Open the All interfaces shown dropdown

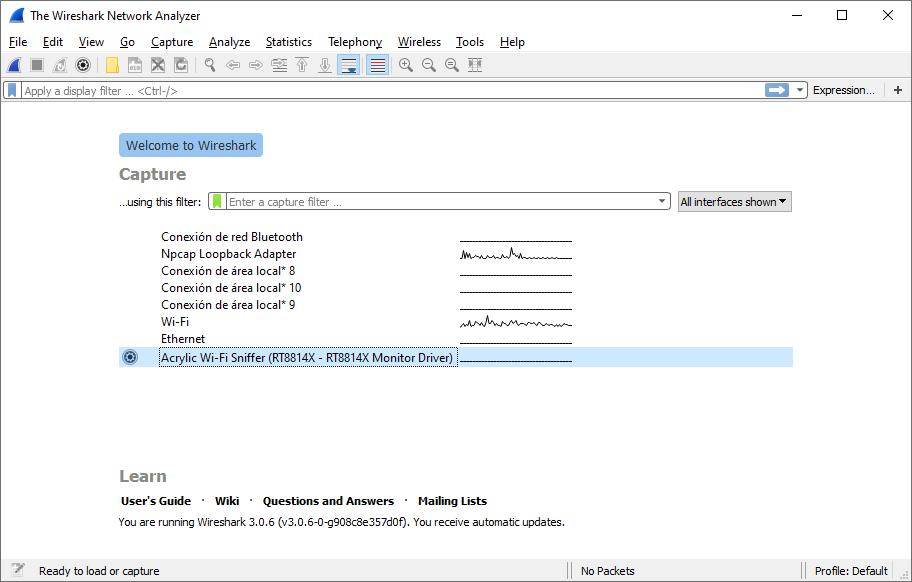point(734,201)
